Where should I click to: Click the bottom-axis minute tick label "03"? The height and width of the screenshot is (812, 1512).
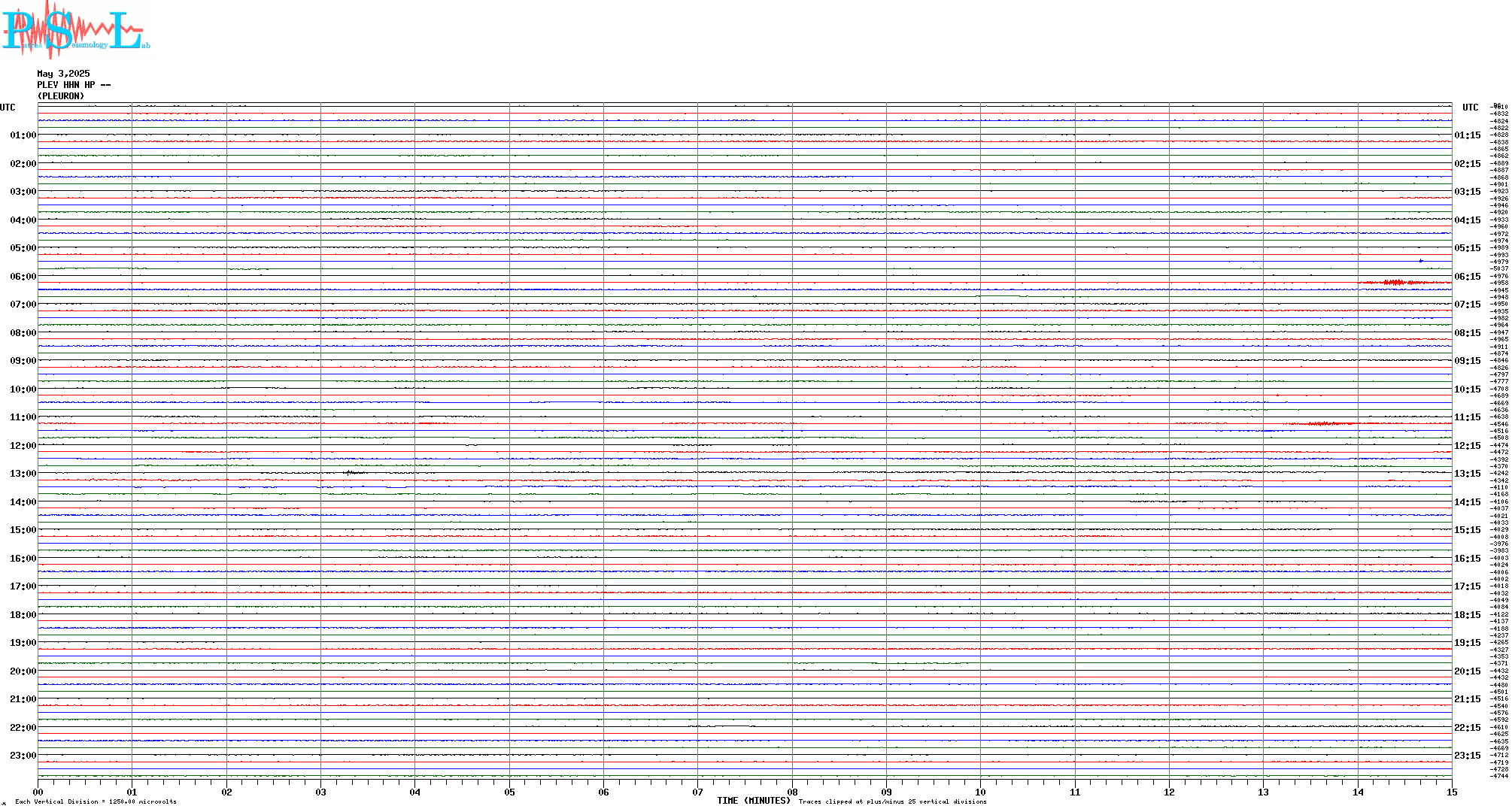tap(320, 792)
